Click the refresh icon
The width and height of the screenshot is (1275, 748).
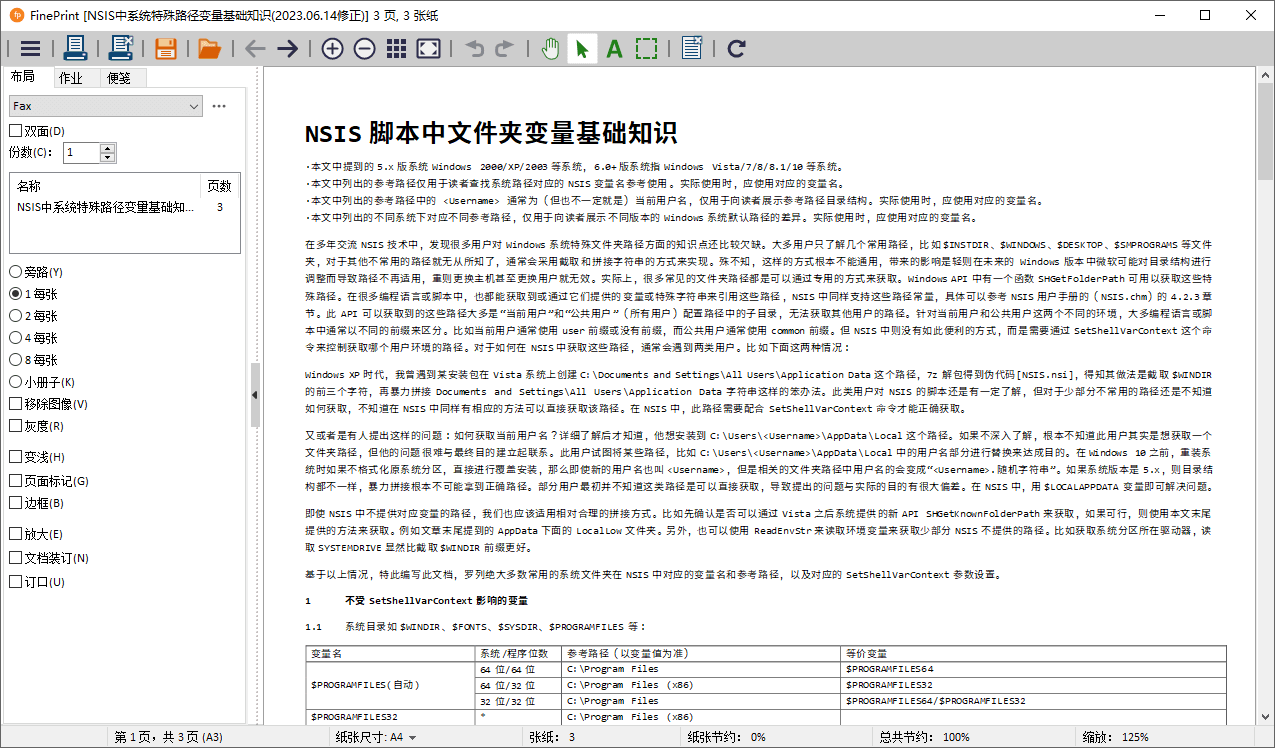coord(737,48)
